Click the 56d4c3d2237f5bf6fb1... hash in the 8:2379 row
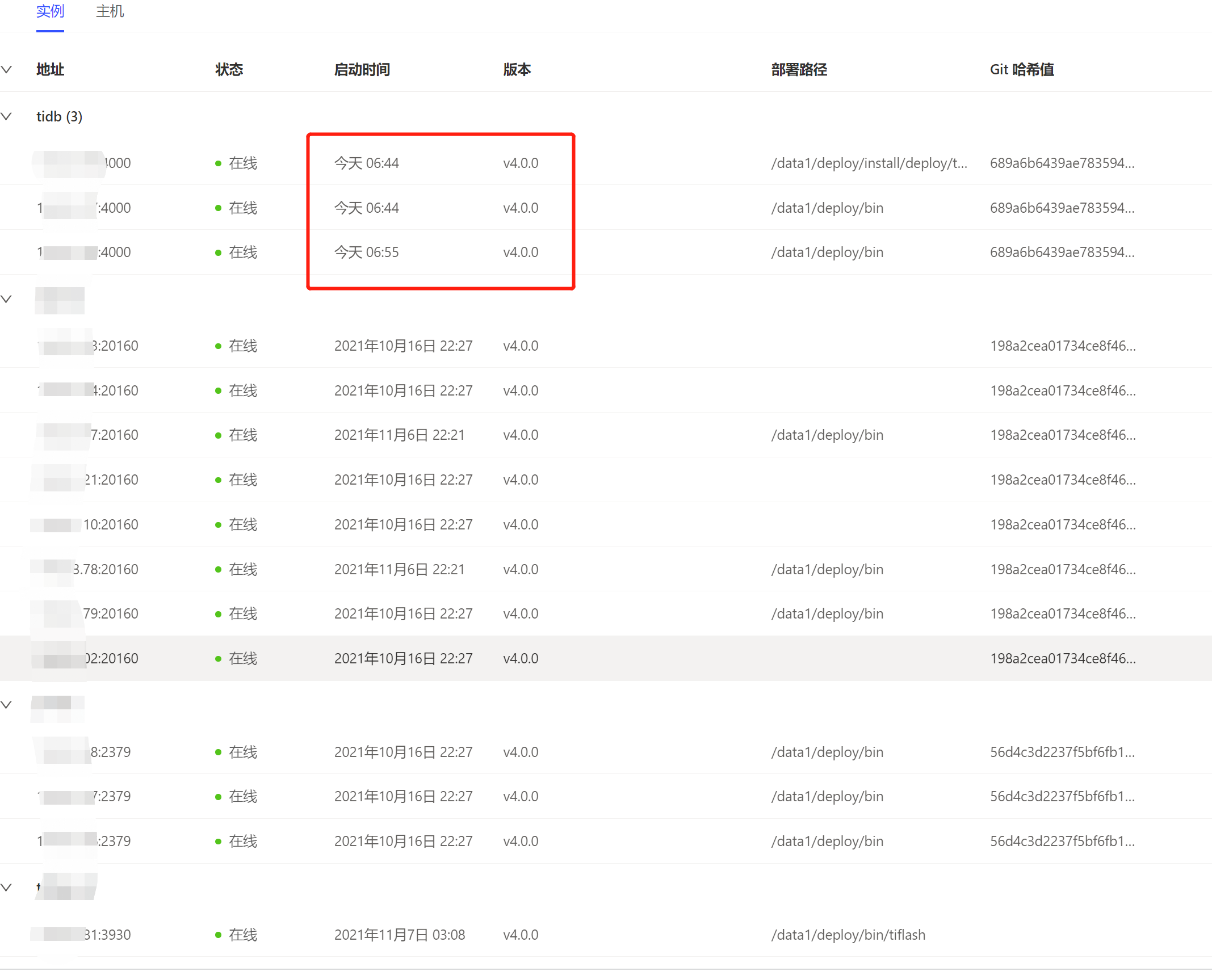1212x980 pixels. 1062,752
